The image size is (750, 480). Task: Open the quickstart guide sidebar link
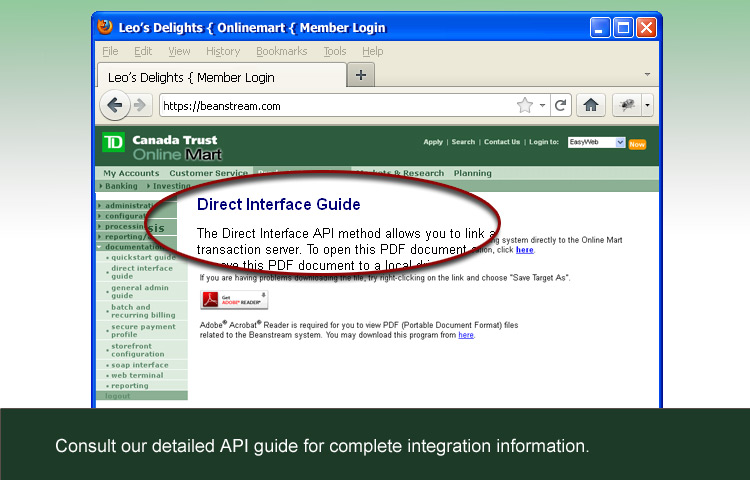pos(143,257)
